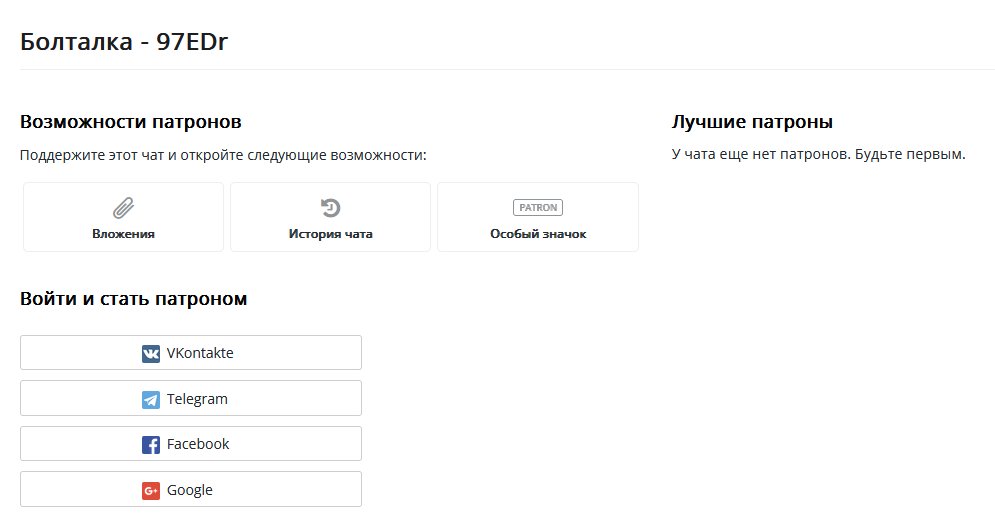Sign in with the VKontakte button

191,353
